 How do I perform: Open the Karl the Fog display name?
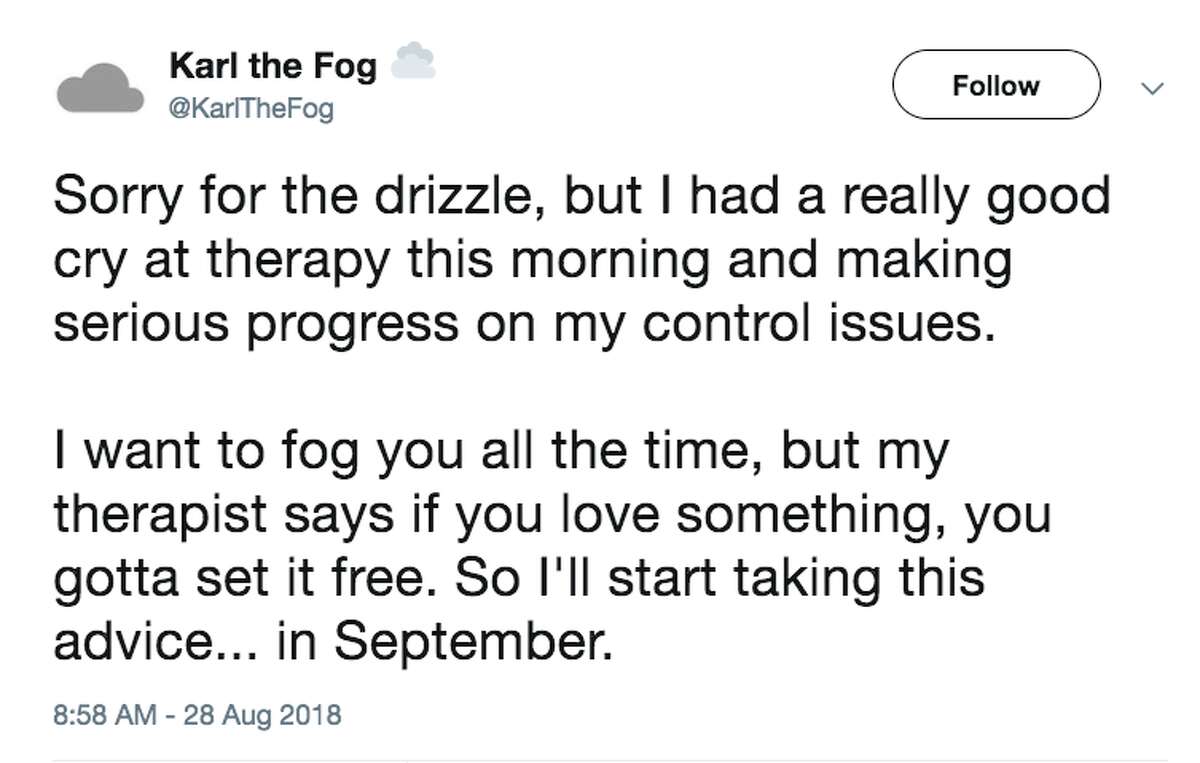click(x=273, y=67)
